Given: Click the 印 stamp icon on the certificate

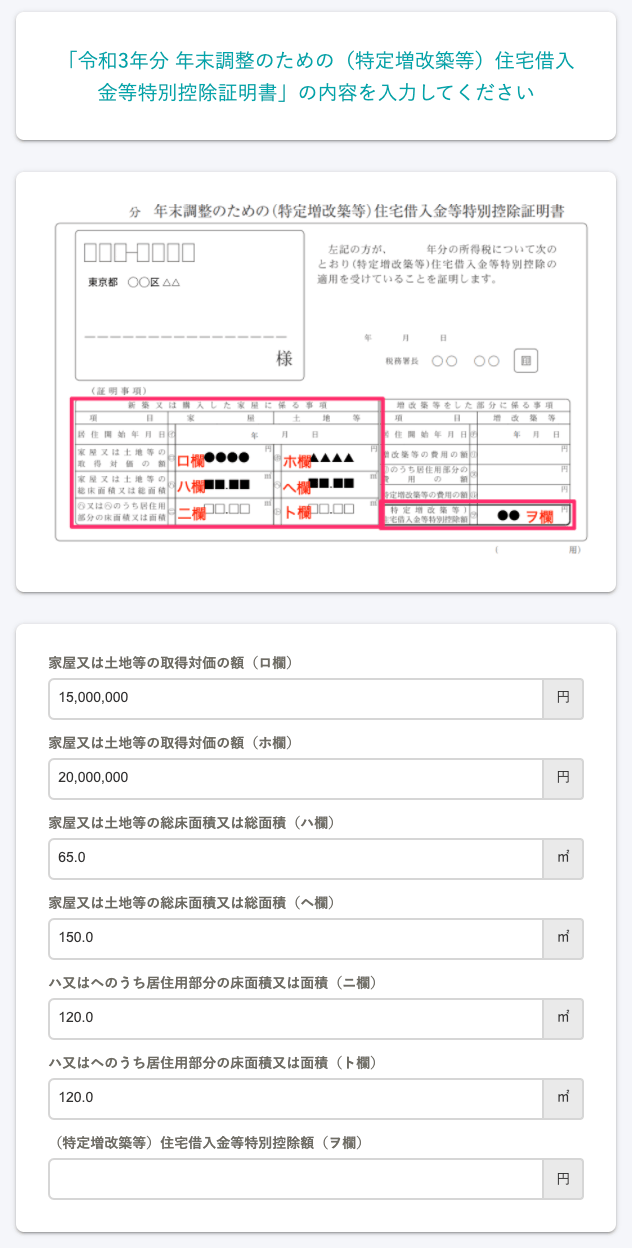Looking at the screenshot, I should (526, 360).
